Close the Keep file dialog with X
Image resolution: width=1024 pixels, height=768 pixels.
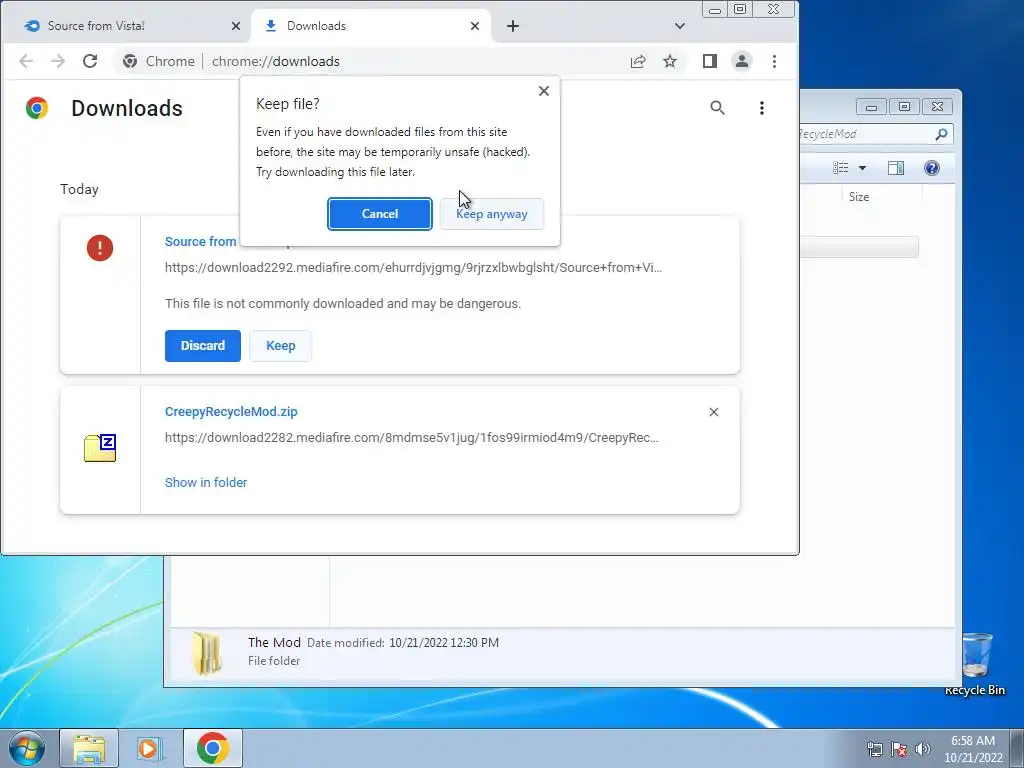click(x=543, y=91)
